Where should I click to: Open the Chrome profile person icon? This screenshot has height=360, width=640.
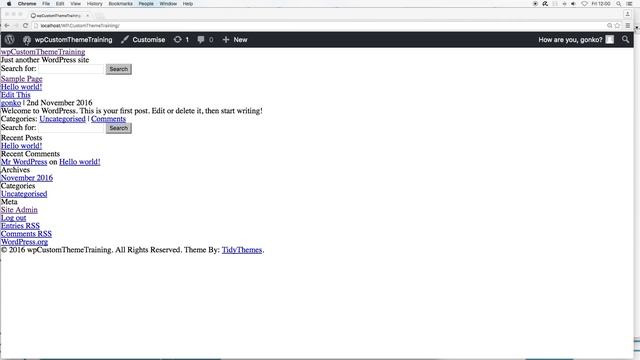point(627,14)
